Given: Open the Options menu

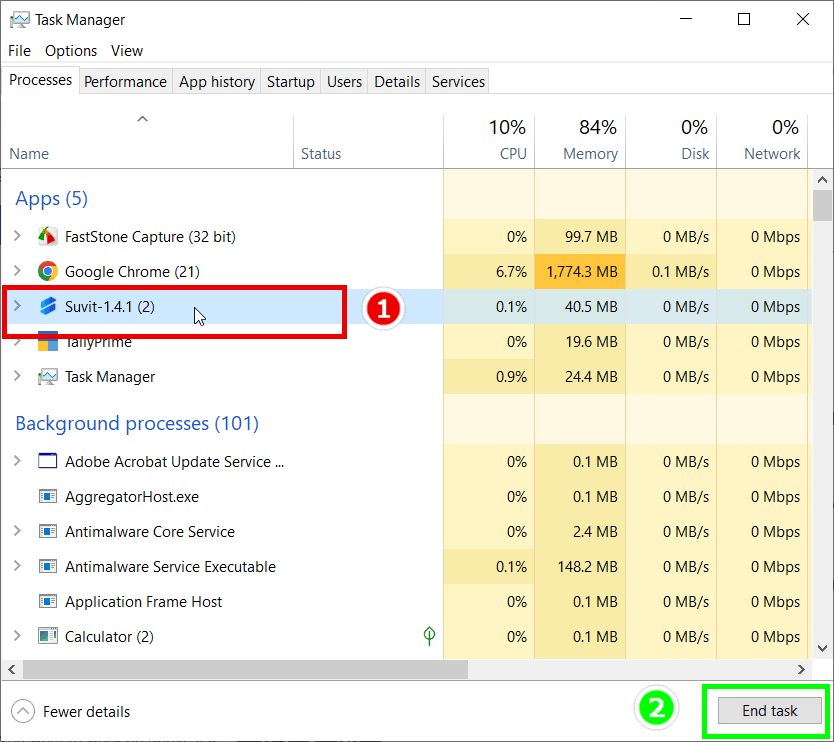Looking at the screenshot, I should (71, 51).
